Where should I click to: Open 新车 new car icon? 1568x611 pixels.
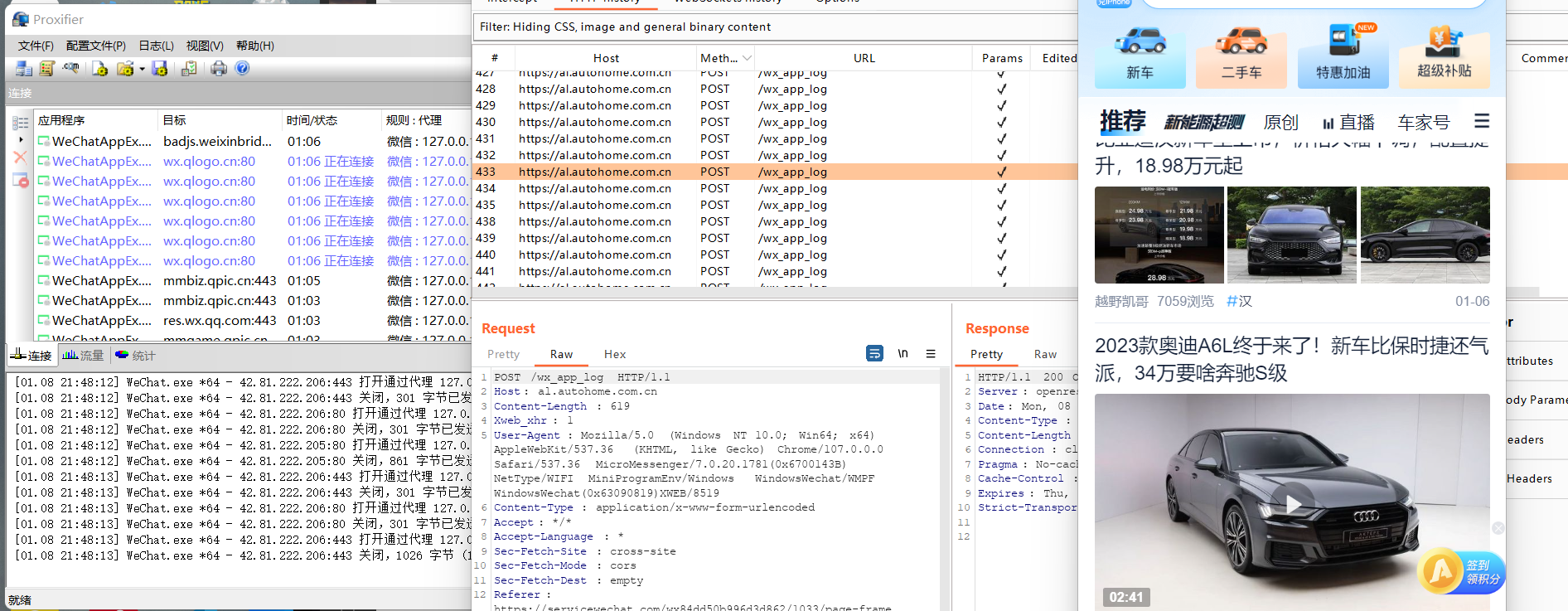point(1140,55)
